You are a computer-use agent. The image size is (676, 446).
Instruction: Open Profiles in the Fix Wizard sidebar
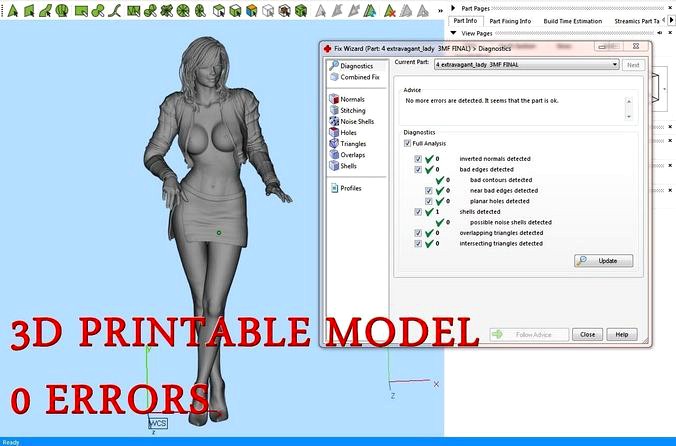pyautogui.click(x=350, y=188)
